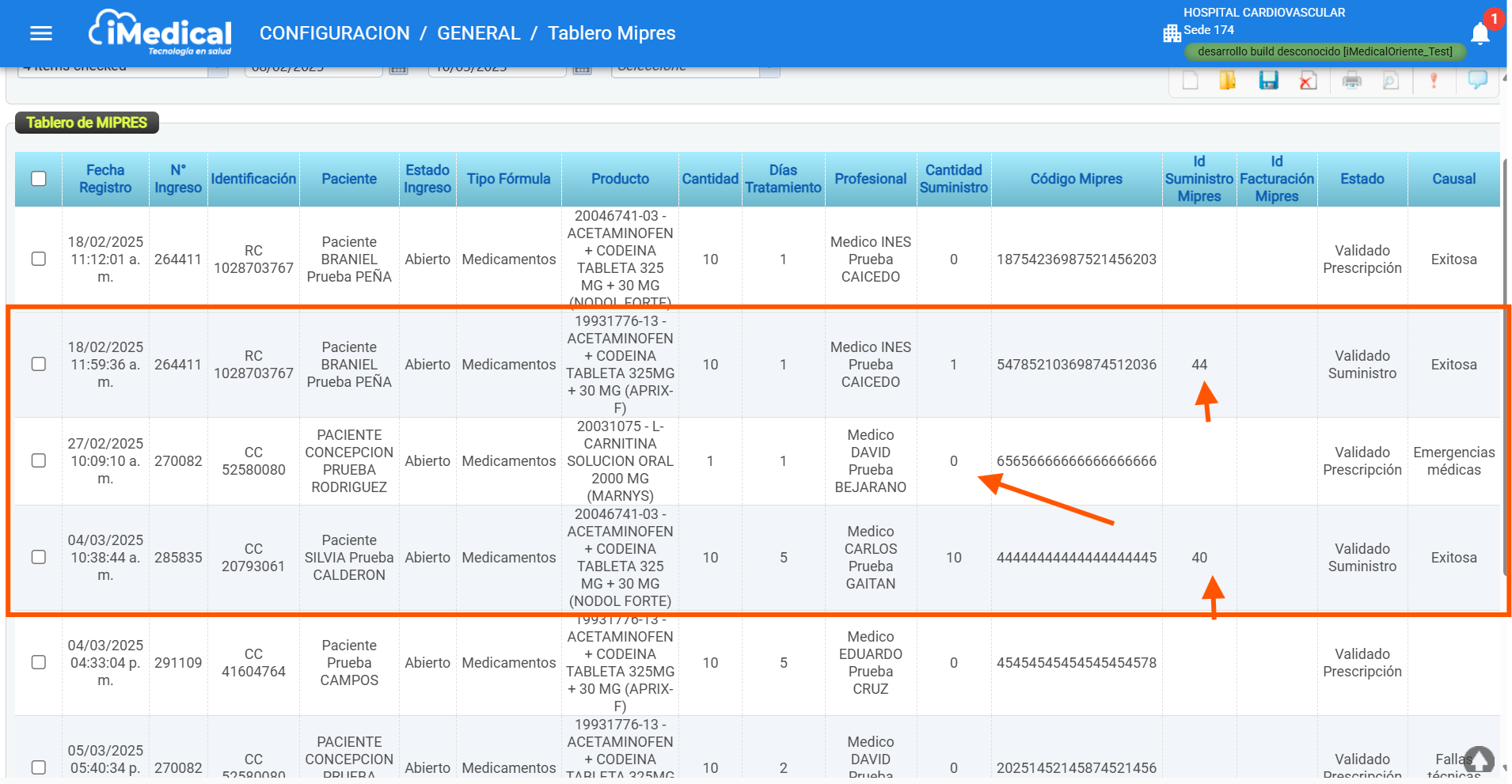Click the scroll-to-top round arrow button
Screen dimensions: 1512x784
coord(1479,759)
